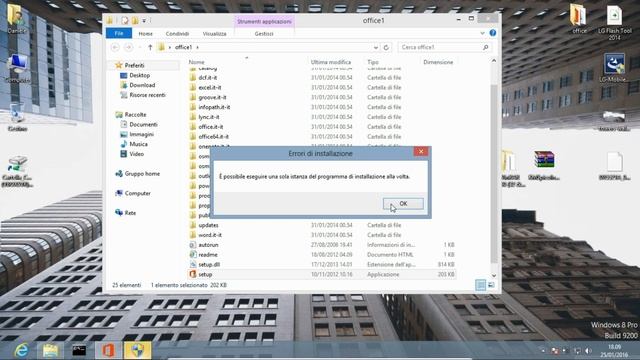Switch to details view in status bar
This screenshot has width=640, height=360.
tap(480, 285)
